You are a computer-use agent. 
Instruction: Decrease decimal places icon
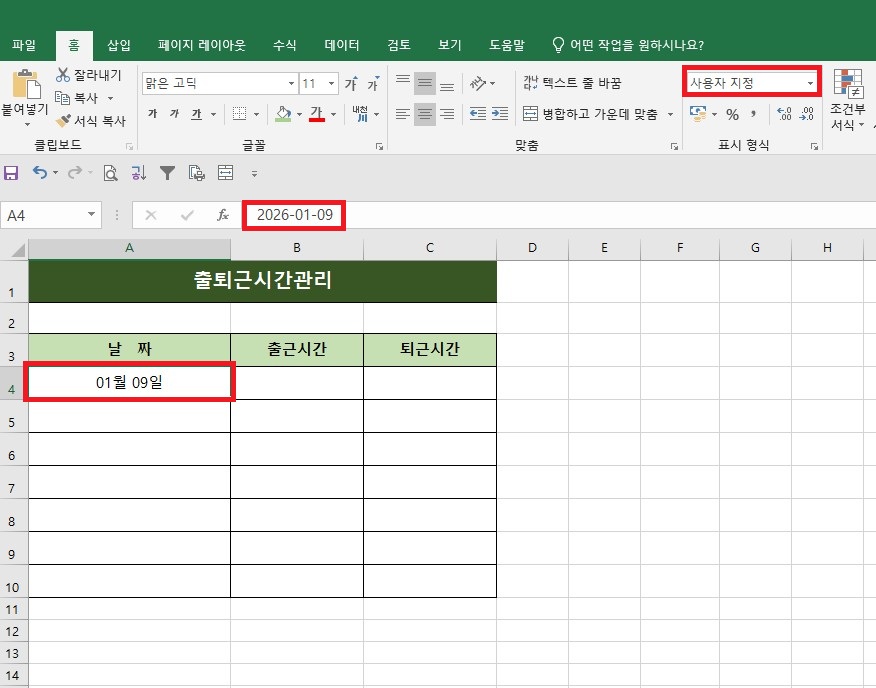click(807, 114)
